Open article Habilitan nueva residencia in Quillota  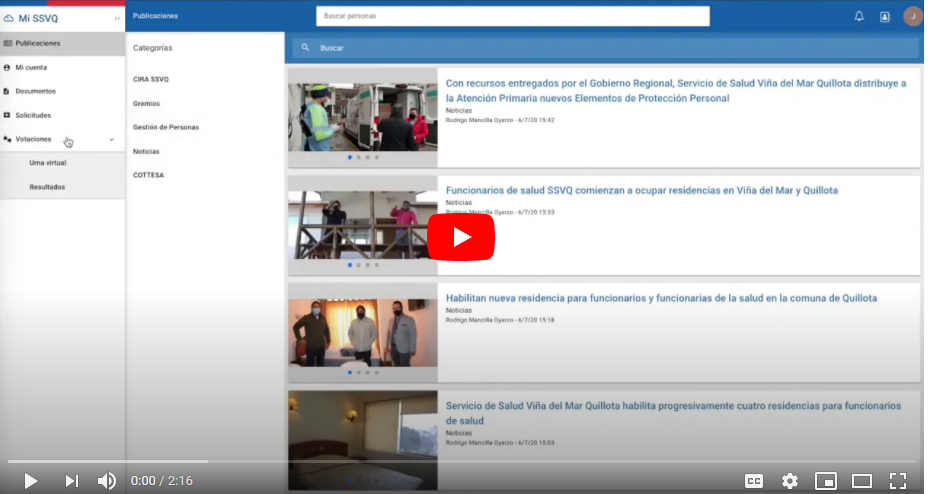pyautogui.click(x=661, y=298)
